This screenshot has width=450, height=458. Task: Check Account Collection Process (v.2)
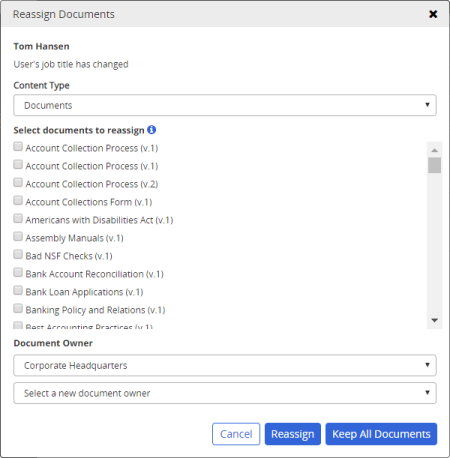coord(18,182)
